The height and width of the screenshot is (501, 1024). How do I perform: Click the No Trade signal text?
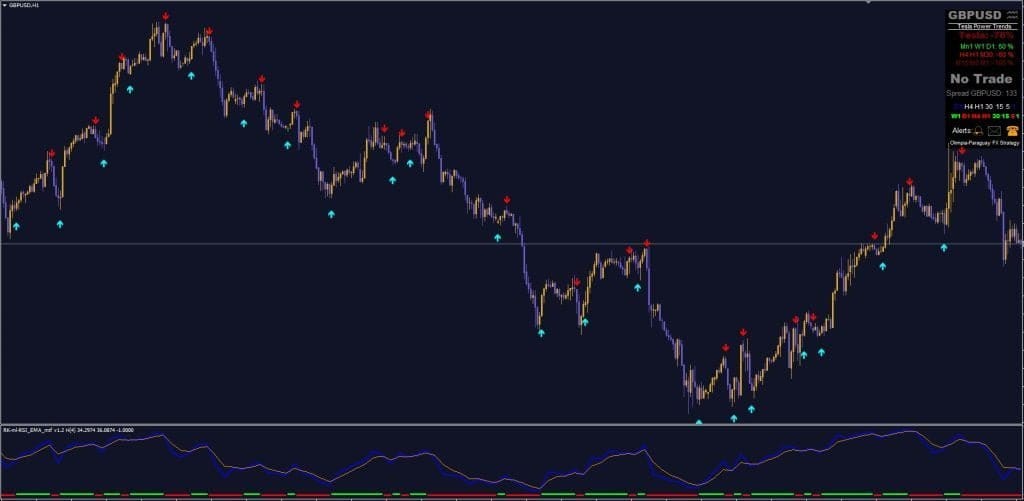(x=981, y=79)
